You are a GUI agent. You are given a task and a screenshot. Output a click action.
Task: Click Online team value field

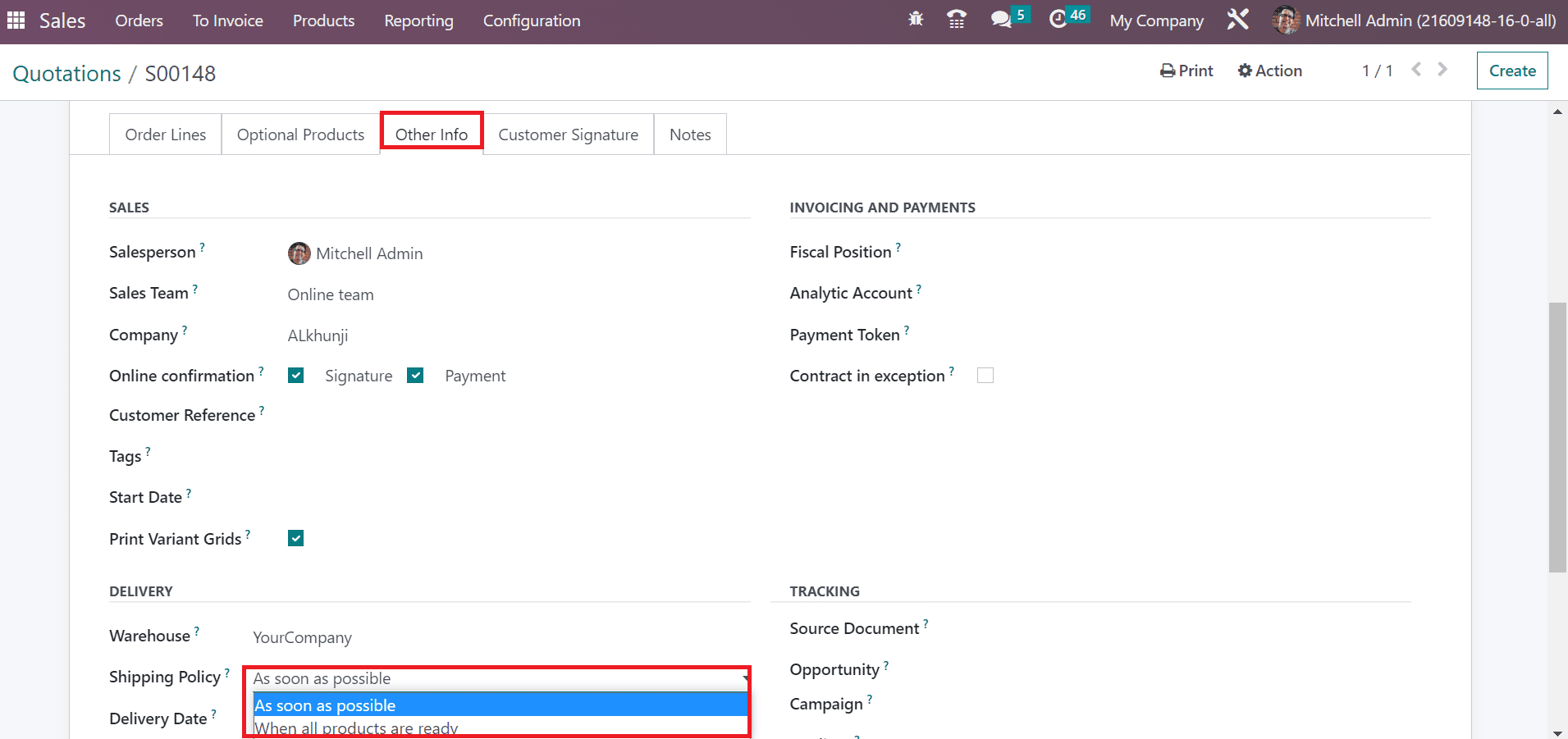pyautogui.click(x=331, y=294)
